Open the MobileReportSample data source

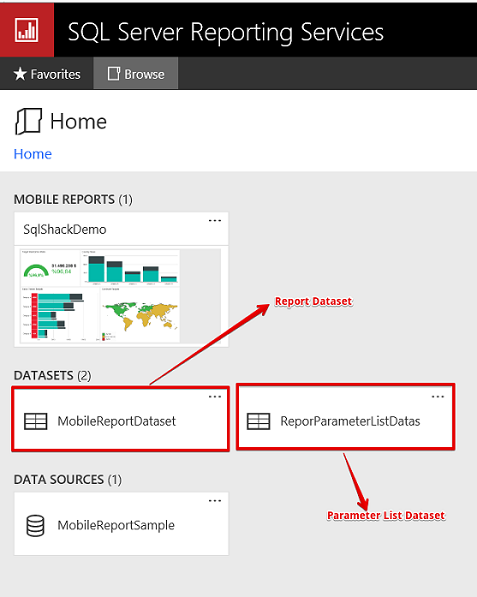[x=116, y=525]
